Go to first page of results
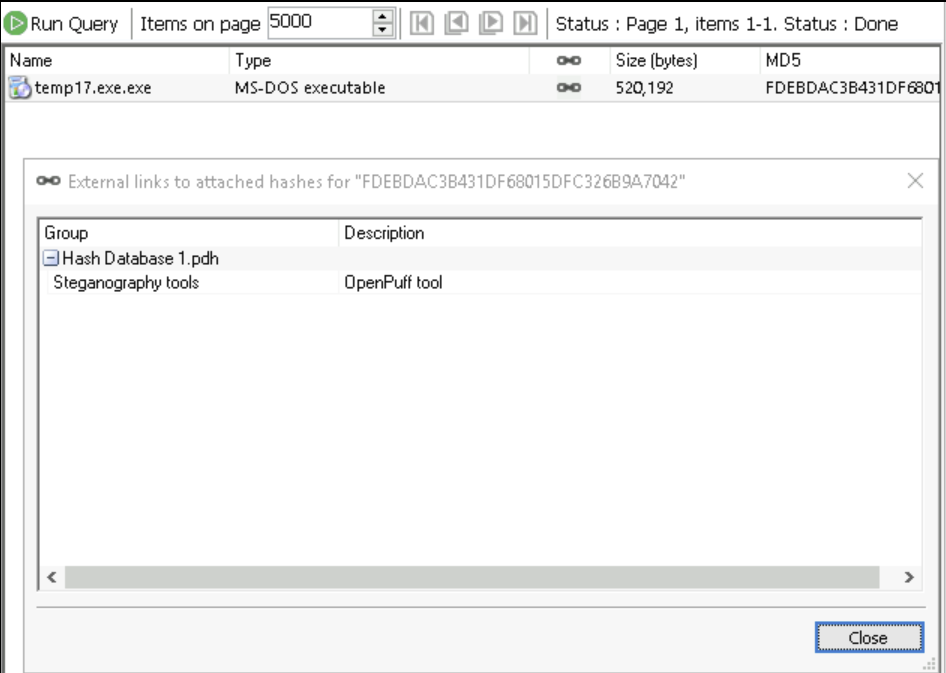Image resolution: width=946 pixels, height=673 pixels. point(422,24)
